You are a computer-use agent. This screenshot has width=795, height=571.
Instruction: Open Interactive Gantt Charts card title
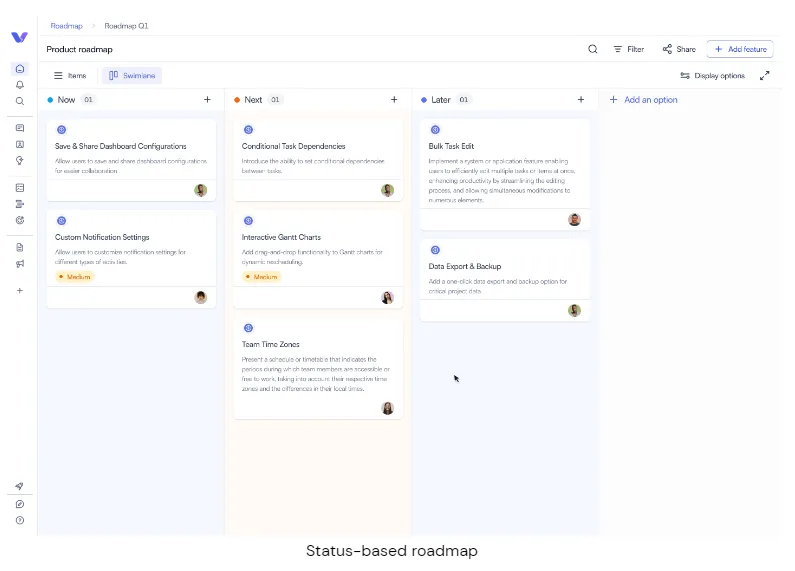point(281,237)
